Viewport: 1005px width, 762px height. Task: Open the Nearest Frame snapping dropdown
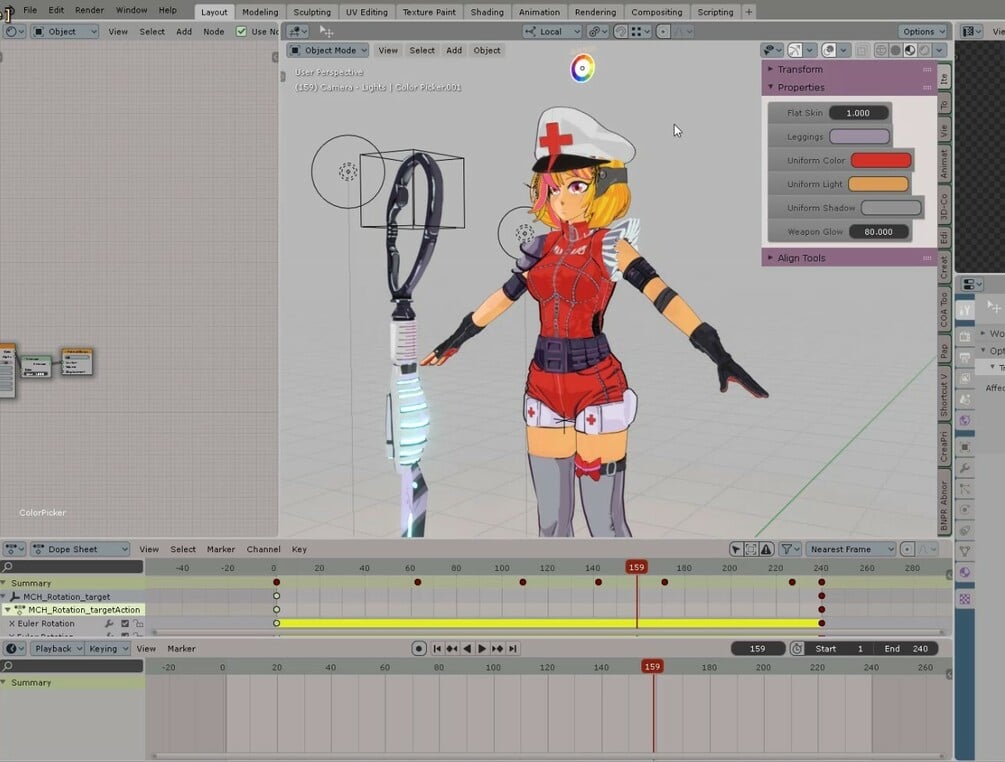coord(850,549)
